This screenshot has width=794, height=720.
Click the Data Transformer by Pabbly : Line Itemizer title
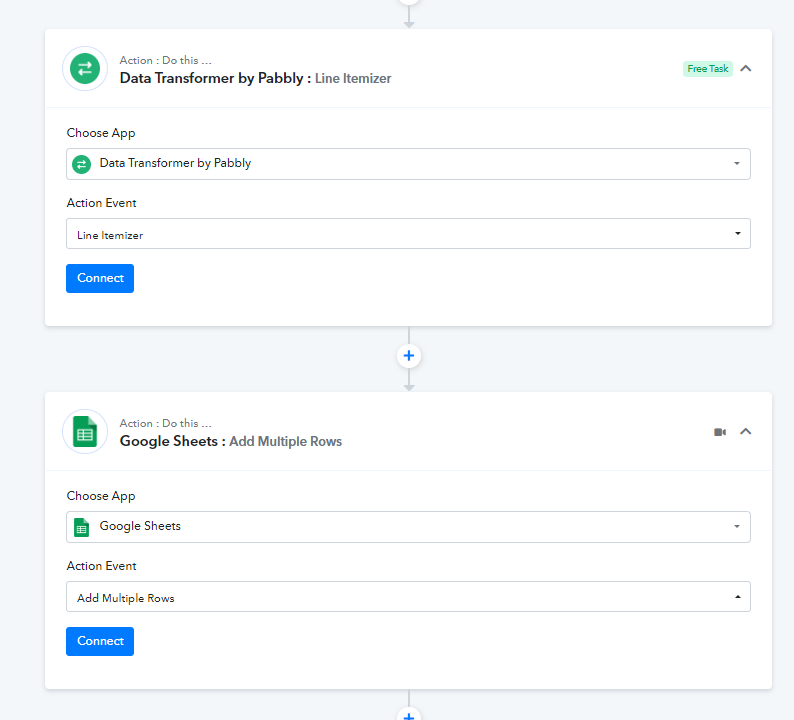[x=255, y=78]
